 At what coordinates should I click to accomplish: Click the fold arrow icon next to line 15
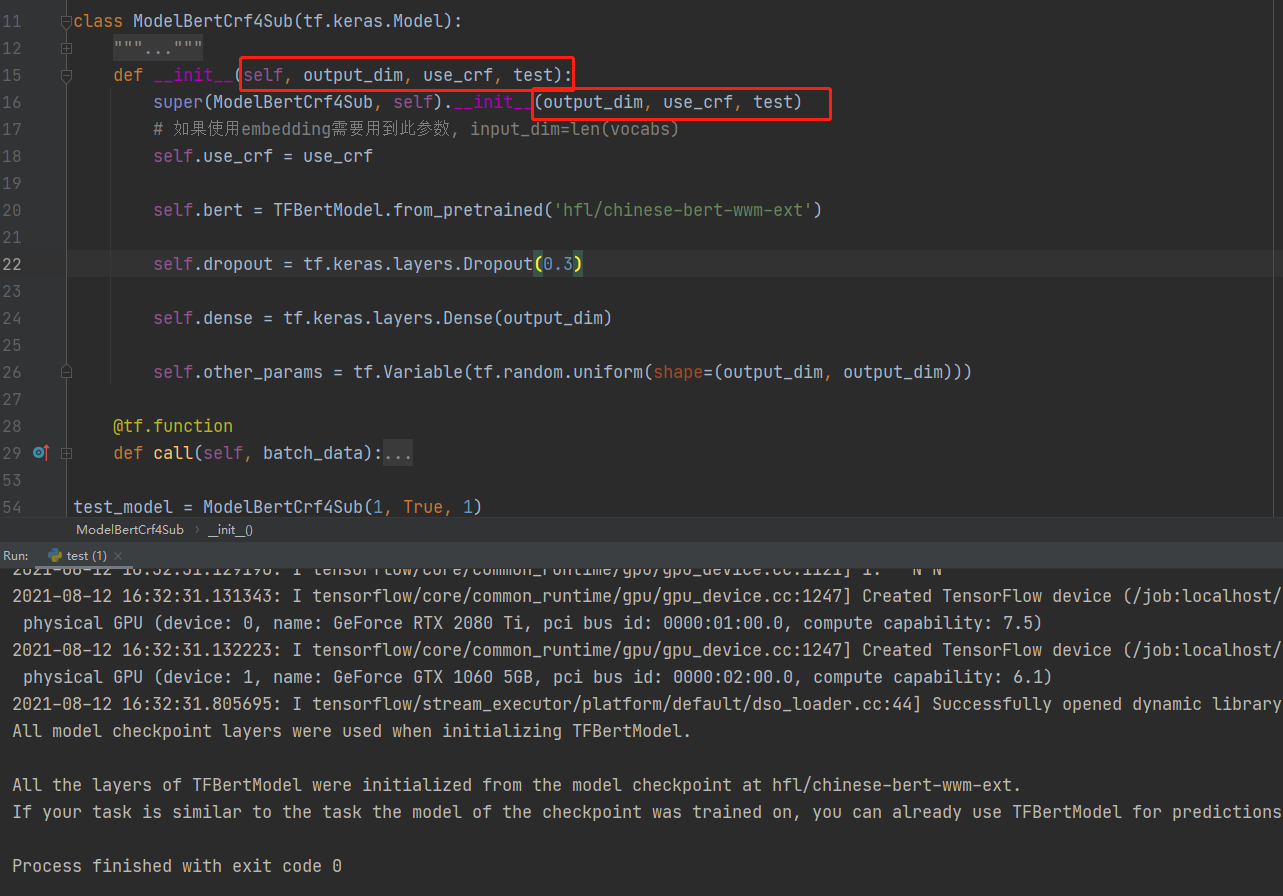coord(66,74)
